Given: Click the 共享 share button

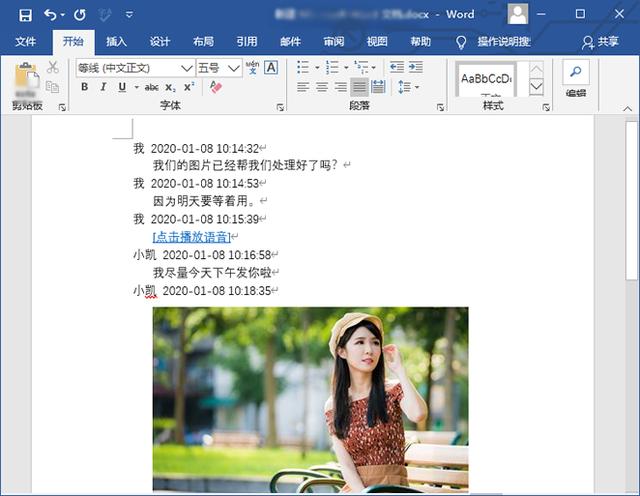Looking at the screenshot, I should tap(600, 42).
